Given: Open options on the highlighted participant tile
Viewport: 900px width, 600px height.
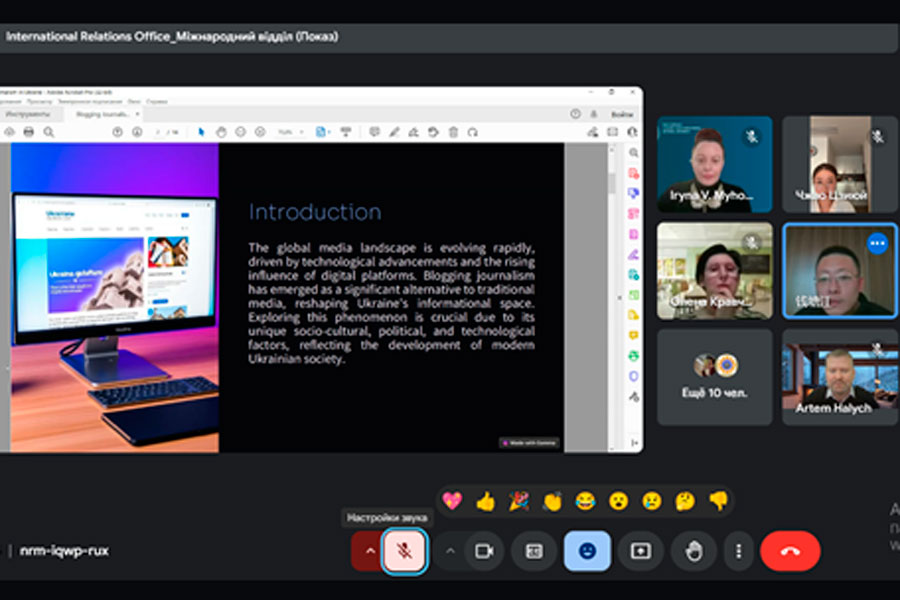Looking at the screenshot, I should tap(877, 243).
